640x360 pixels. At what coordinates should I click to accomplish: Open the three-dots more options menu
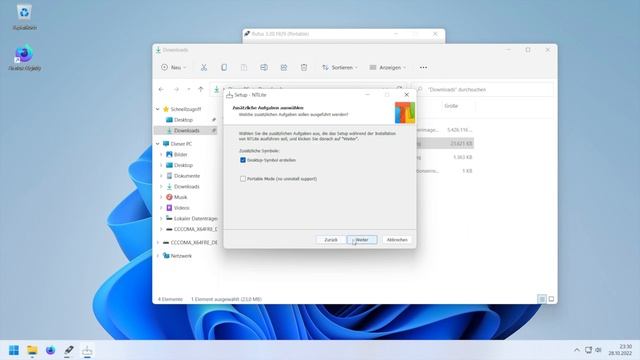[x=423, y=67]
